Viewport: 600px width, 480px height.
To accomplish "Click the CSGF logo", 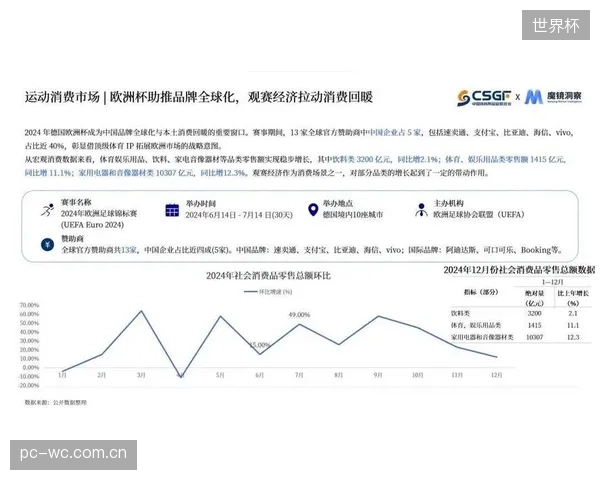I will click(x=484, y=98).
